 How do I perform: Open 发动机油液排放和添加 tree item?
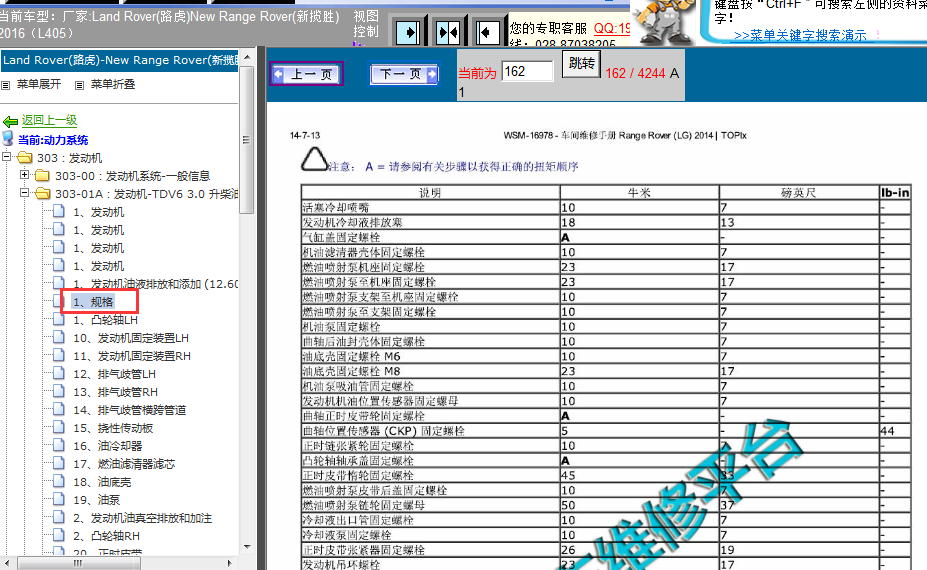pos(155,284)
